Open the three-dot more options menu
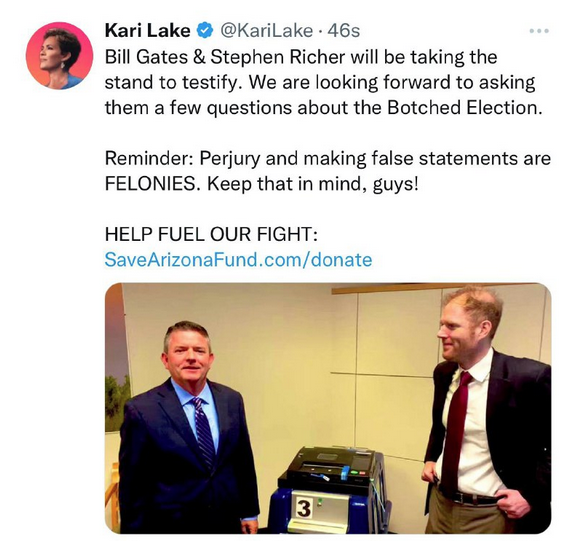 [539, 31]
